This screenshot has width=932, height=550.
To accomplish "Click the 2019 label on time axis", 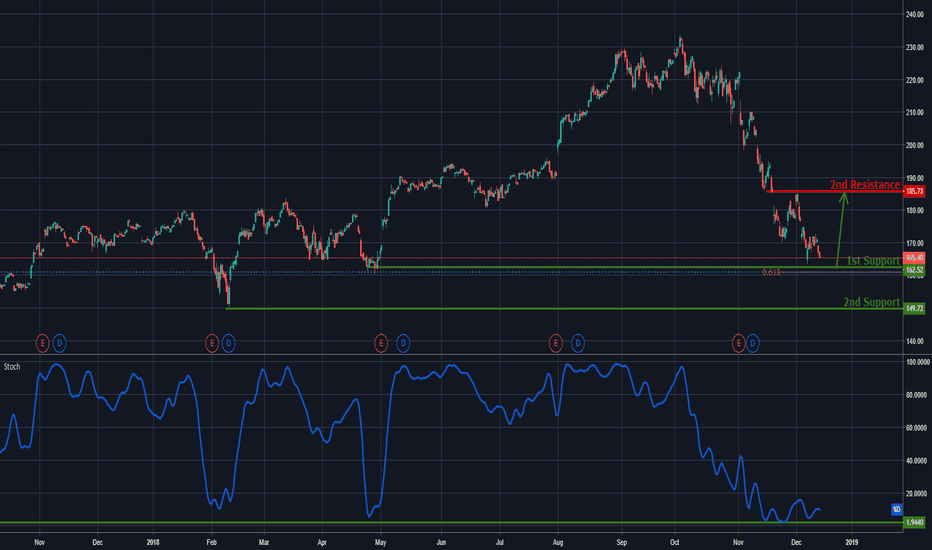I will (852, 542).
